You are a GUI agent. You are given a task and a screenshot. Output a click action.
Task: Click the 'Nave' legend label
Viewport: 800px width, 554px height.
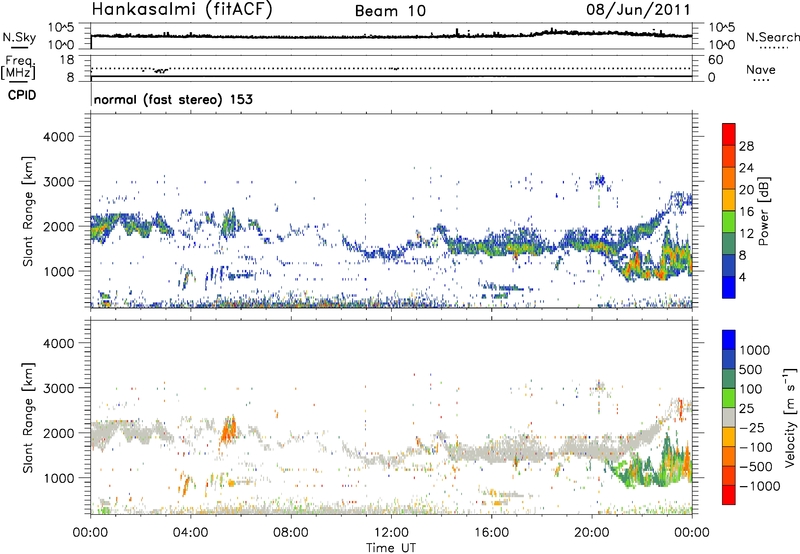(761, 69)
